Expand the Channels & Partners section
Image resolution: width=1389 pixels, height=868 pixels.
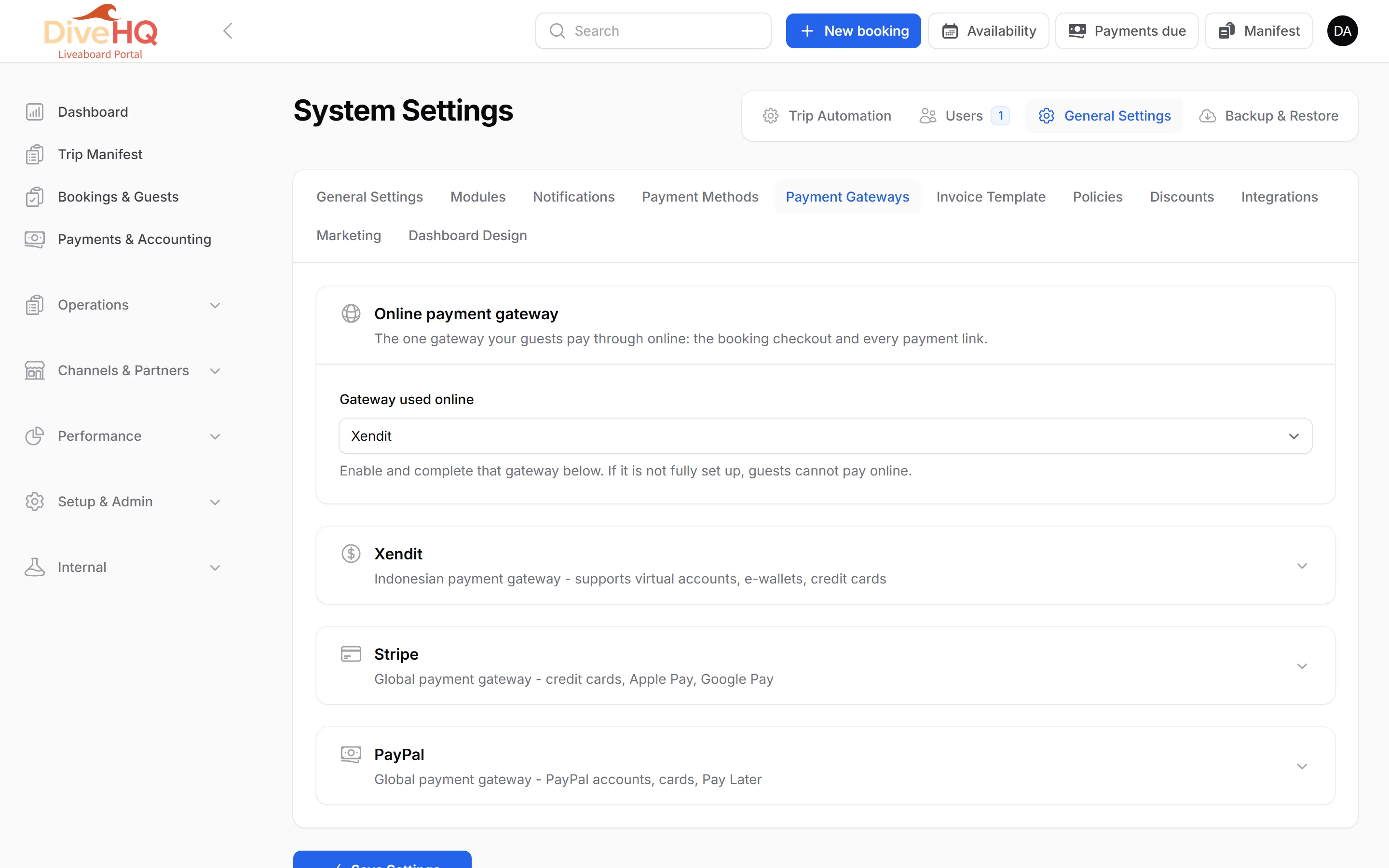click(x=215, y=371)
